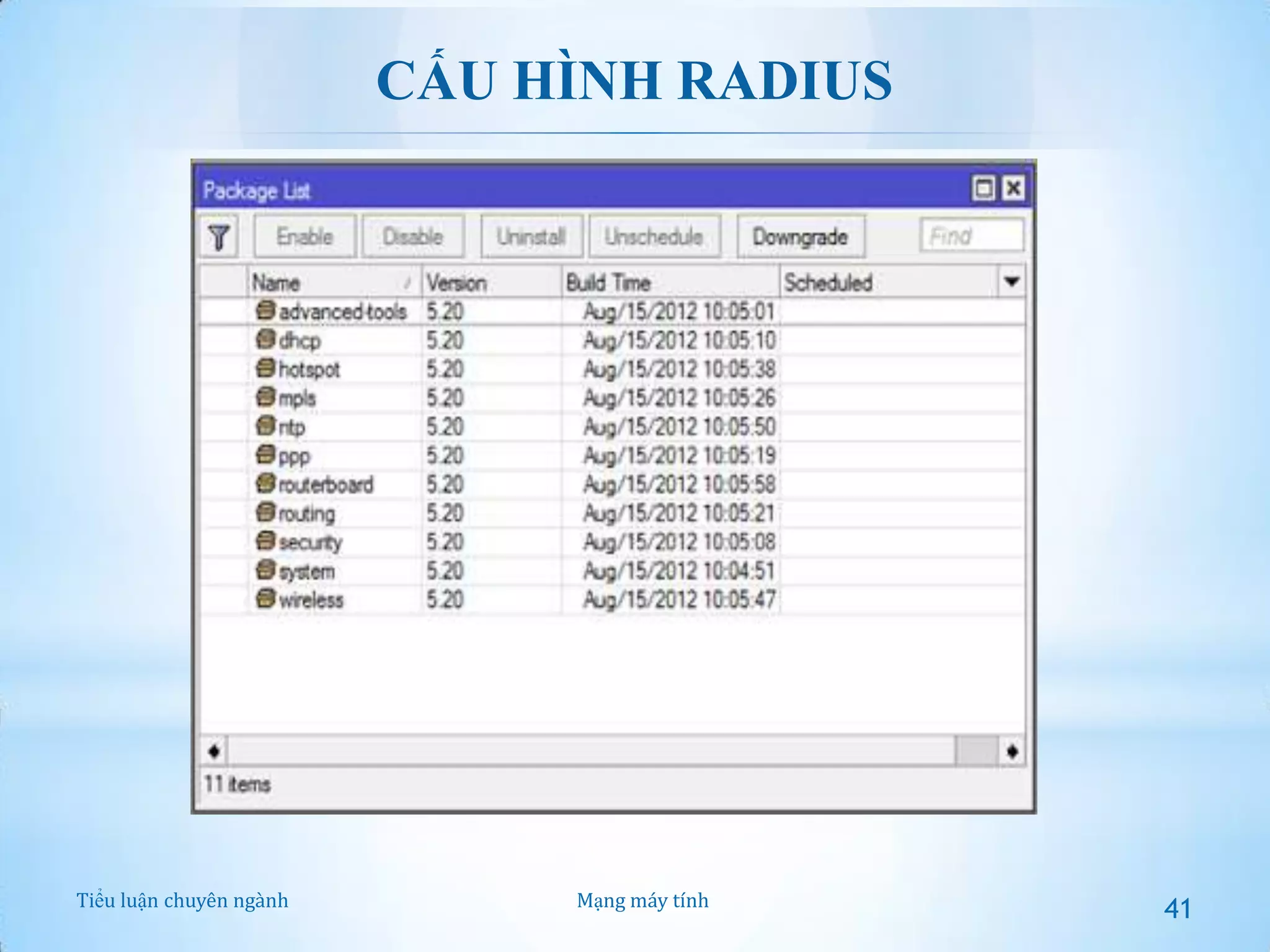Click build time Aug/15/2012 10:05:01
Image resolution: width=1270 pixels, height=952 pixels.
pyautogui.click(x=679, y=311)
